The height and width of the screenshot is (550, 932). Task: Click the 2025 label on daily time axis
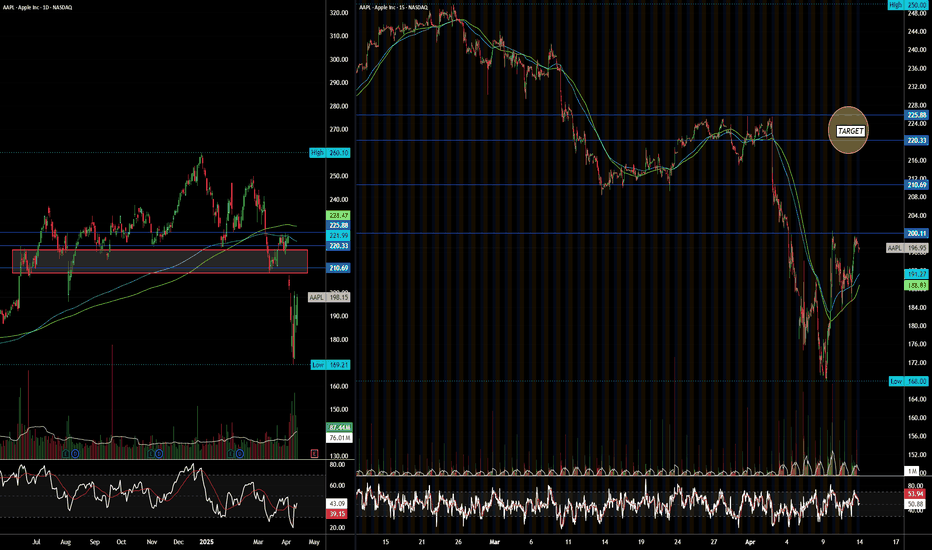click(x=206, y=542)
